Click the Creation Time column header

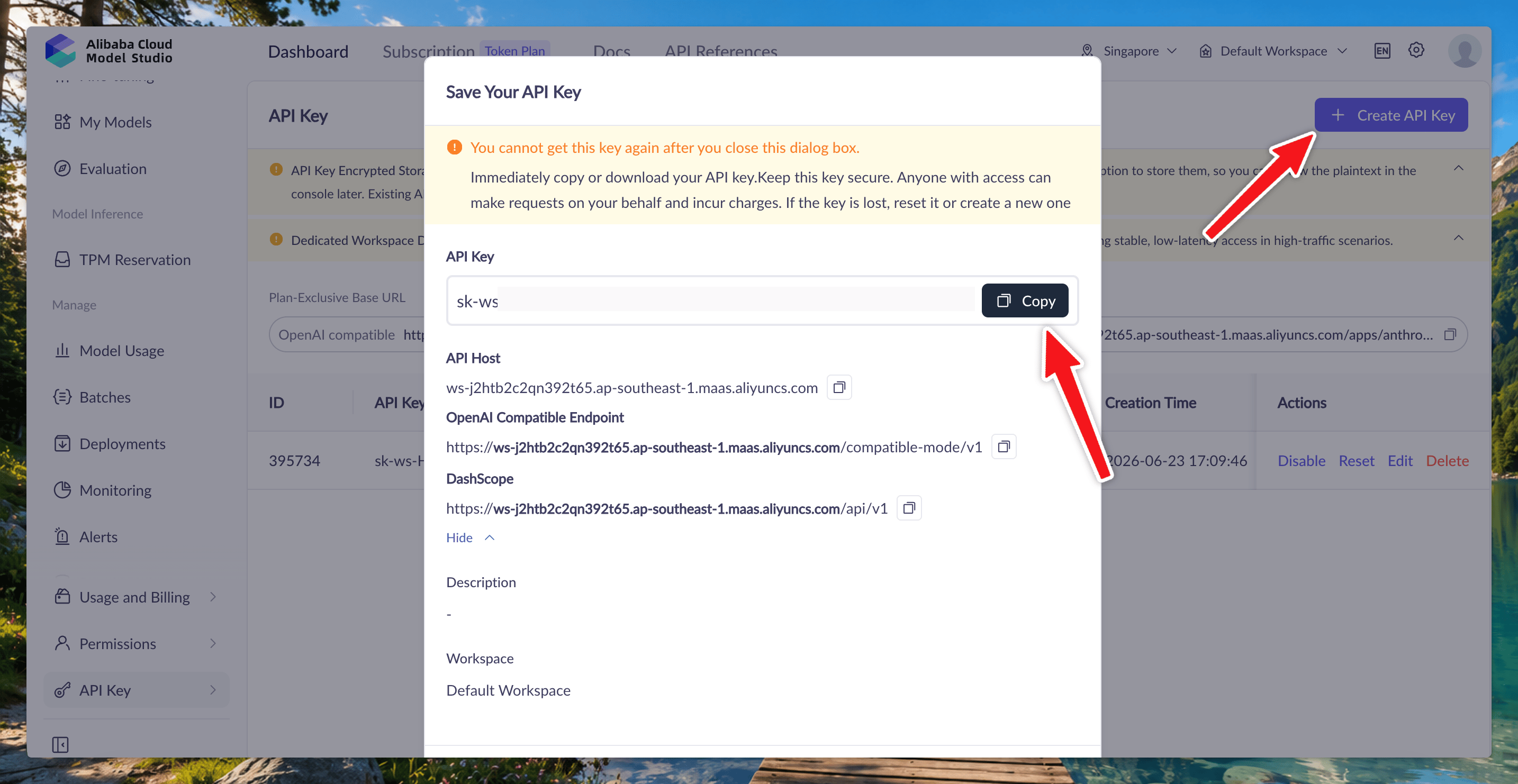click(x=1150, y=402)
